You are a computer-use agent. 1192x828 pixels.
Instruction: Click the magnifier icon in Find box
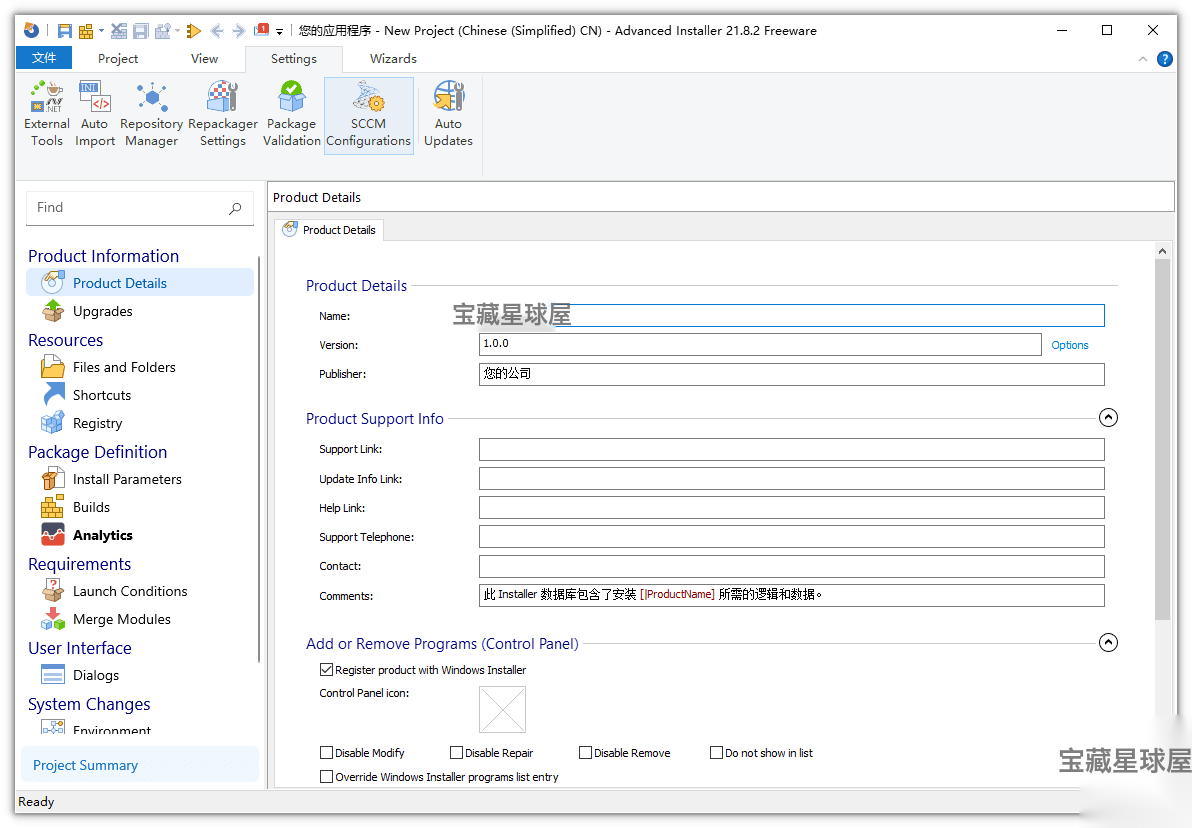235,208
